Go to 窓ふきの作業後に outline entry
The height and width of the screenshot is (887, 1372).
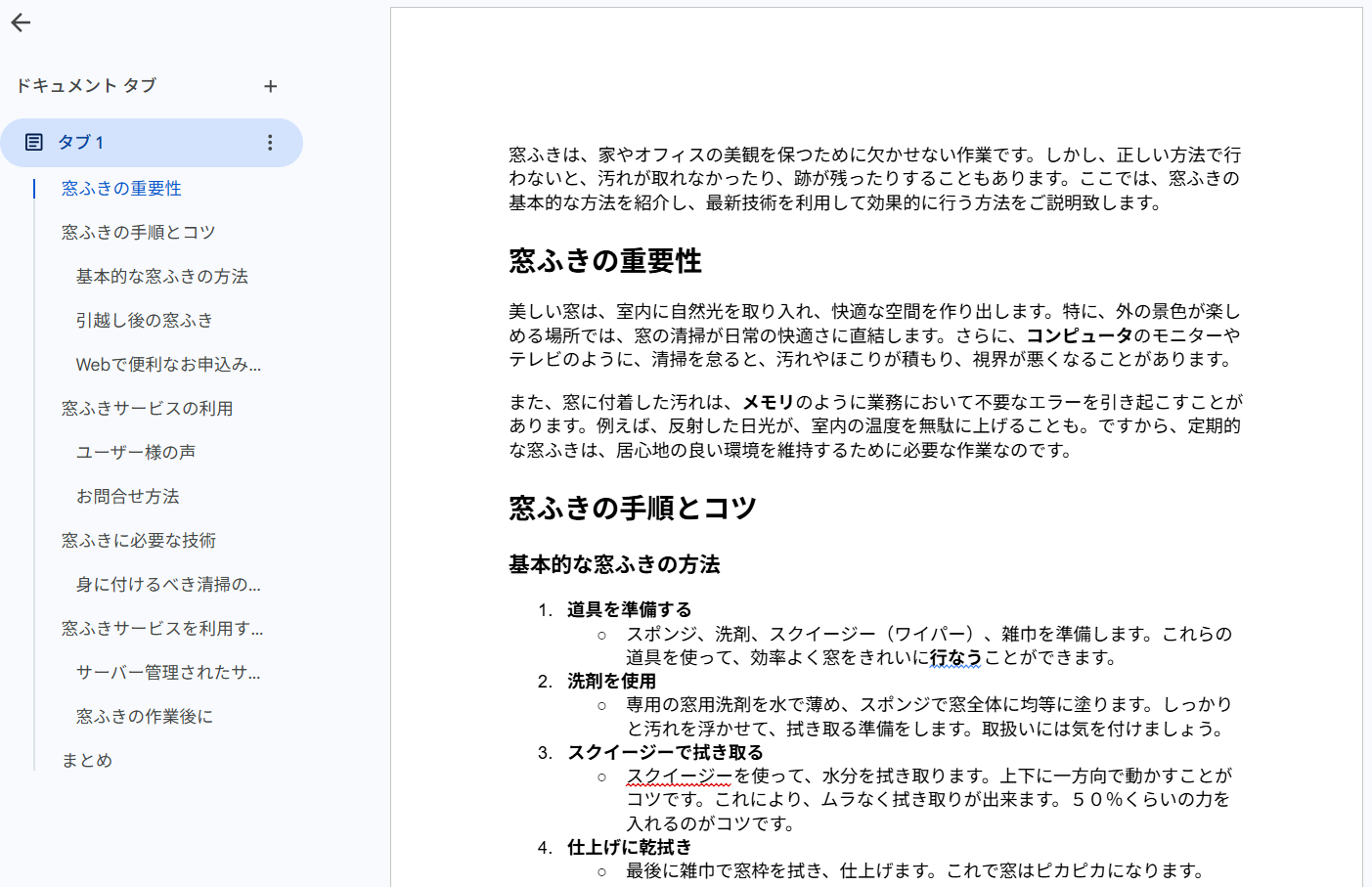pyautogui.click(x=145, y=716)
